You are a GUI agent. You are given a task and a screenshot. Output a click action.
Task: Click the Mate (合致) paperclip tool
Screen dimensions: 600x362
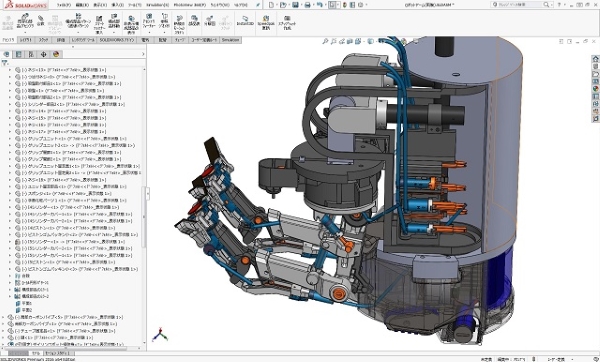[x=41, y=21]
